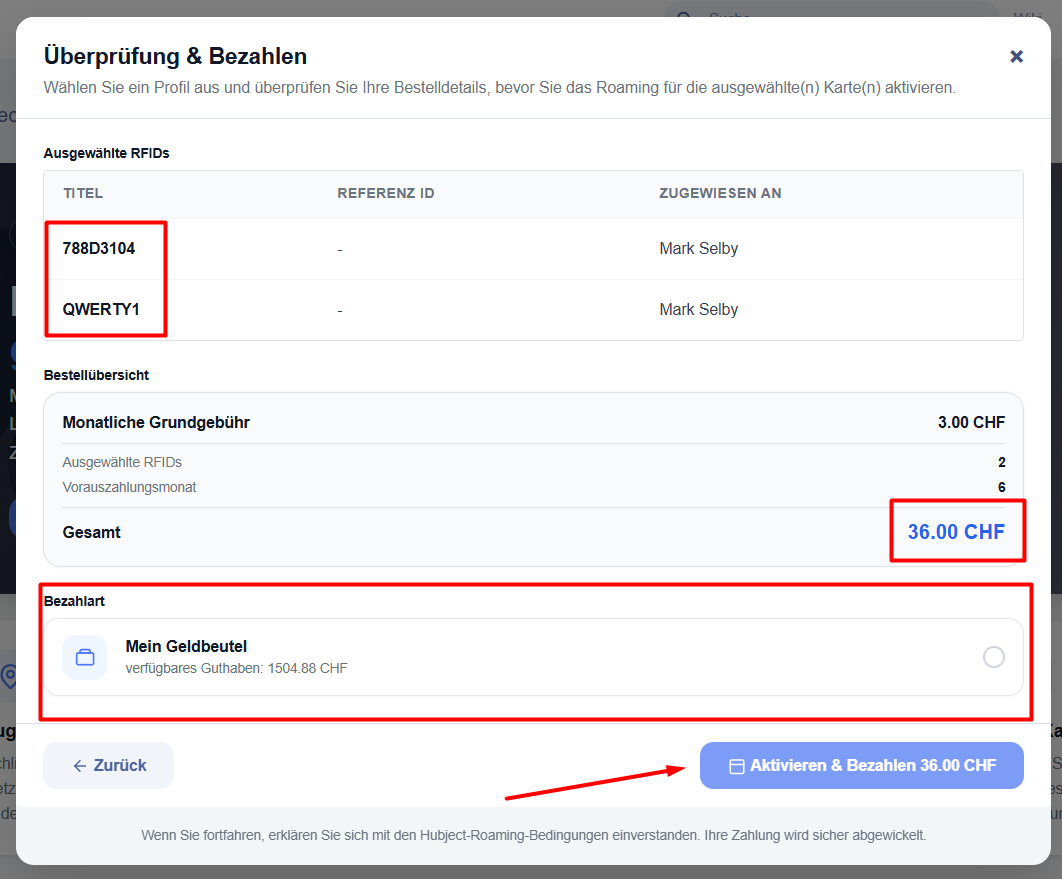The width and height of the screenshot is (1062, 879).
Task: Click Aktivieren & Bezahlen 36.00 CHF
Action: pyautogui.click(x=862, y=765)
